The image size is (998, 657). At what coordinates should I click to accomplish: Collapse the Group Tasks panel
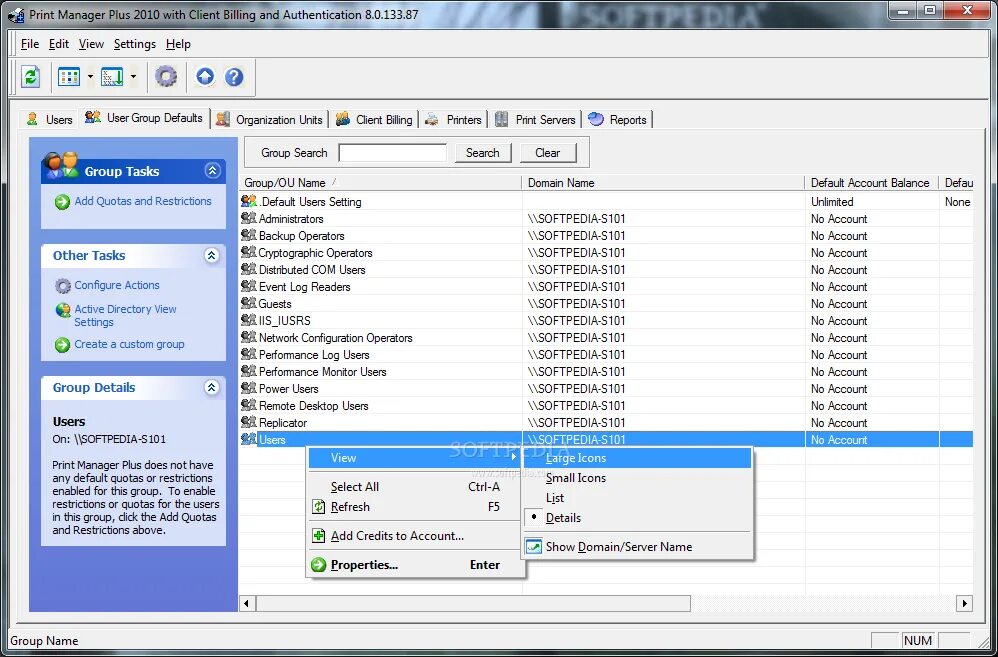click(x=213, y=171)
